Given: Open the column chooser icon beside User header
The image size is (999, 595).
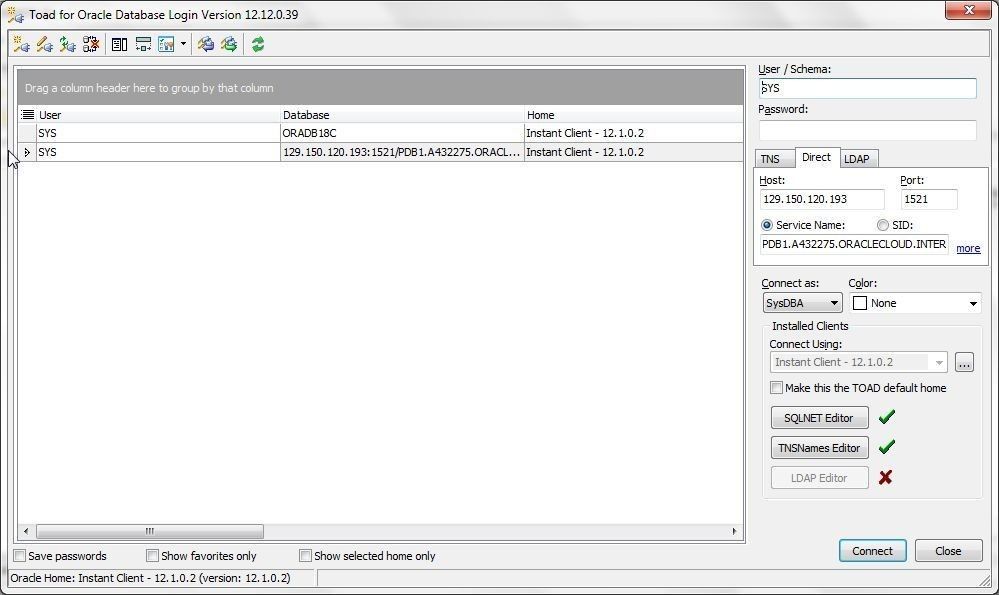Looking at the screenshot, I should coord(27,115).
